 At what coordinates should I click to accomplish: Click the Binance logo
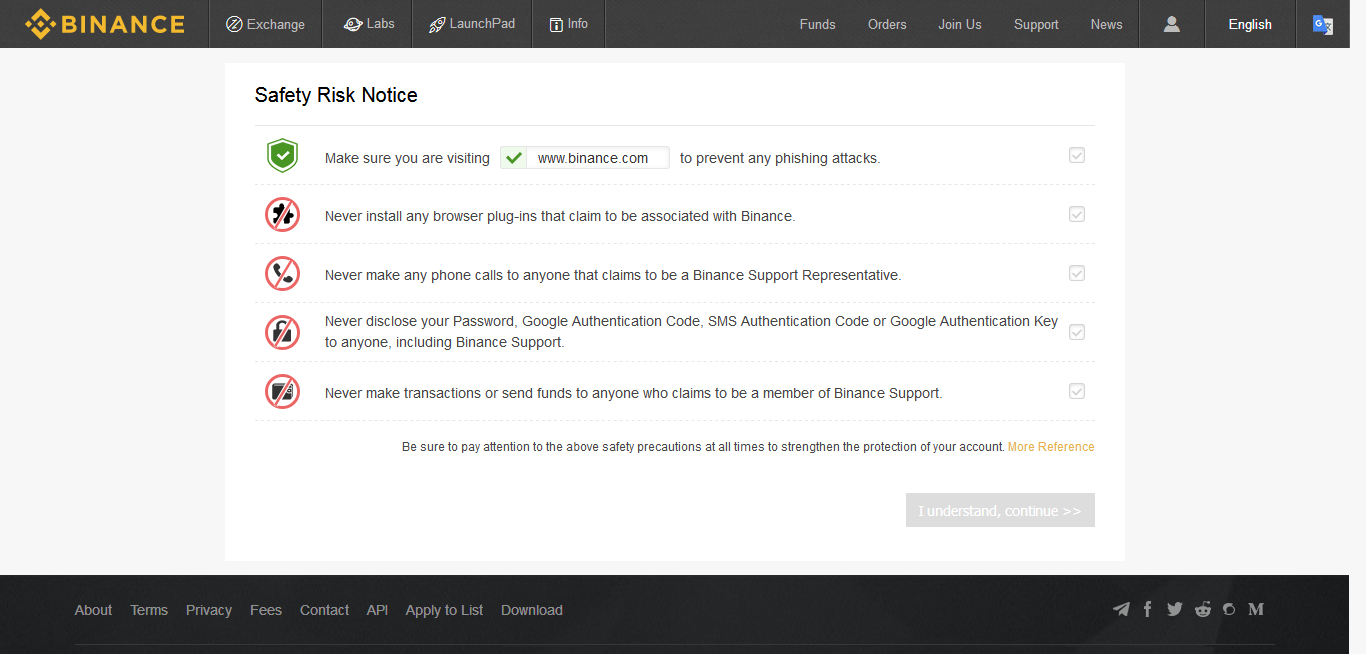(x=105, y=24)
